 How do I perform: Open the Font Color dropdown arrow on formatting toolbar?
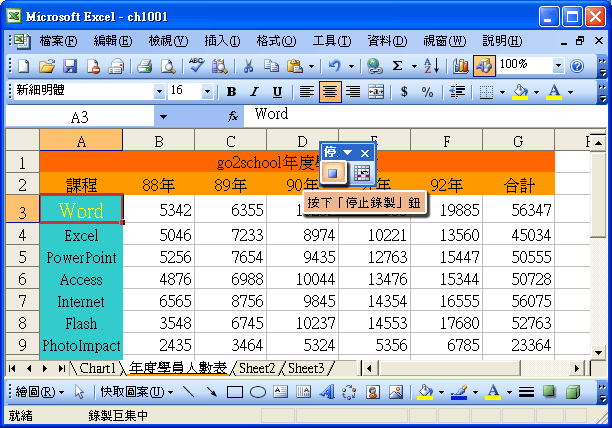point(570,92)
